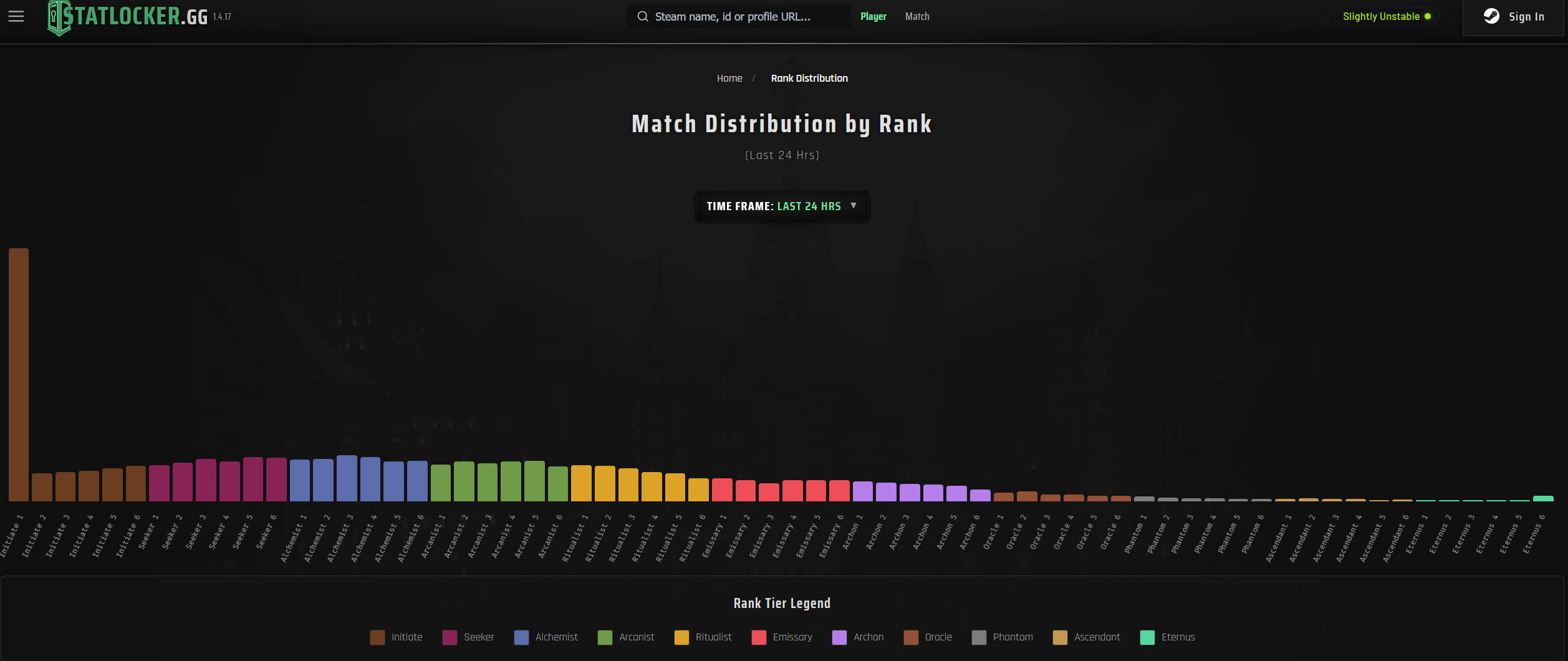This screenshot has height=661, width=1568.
Task: Switch to Player search mode
Action: (873, 17)
